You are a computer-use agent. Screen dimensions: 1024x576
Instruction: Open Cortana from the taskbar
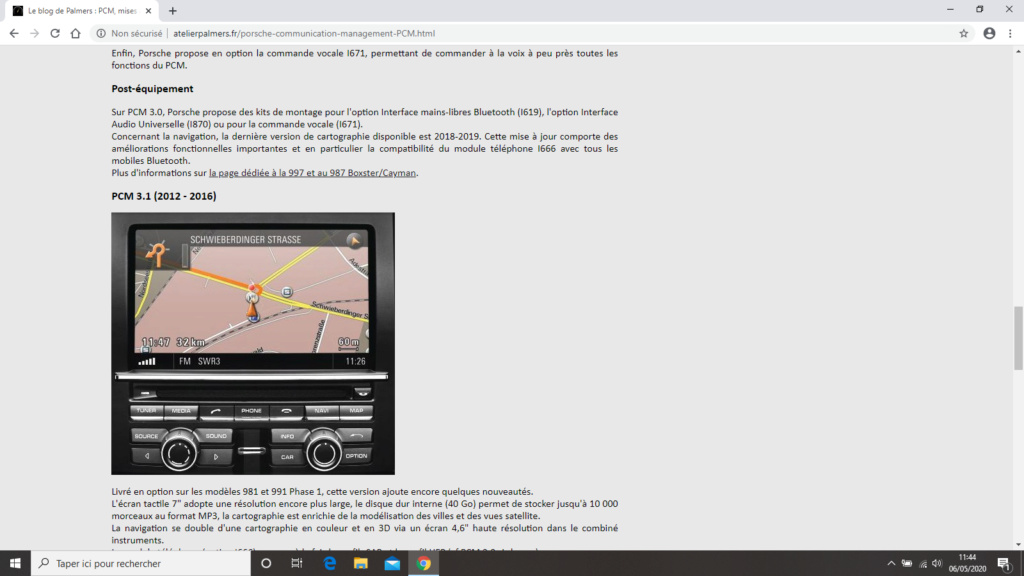pyautogui.click(x=266, y=563)
